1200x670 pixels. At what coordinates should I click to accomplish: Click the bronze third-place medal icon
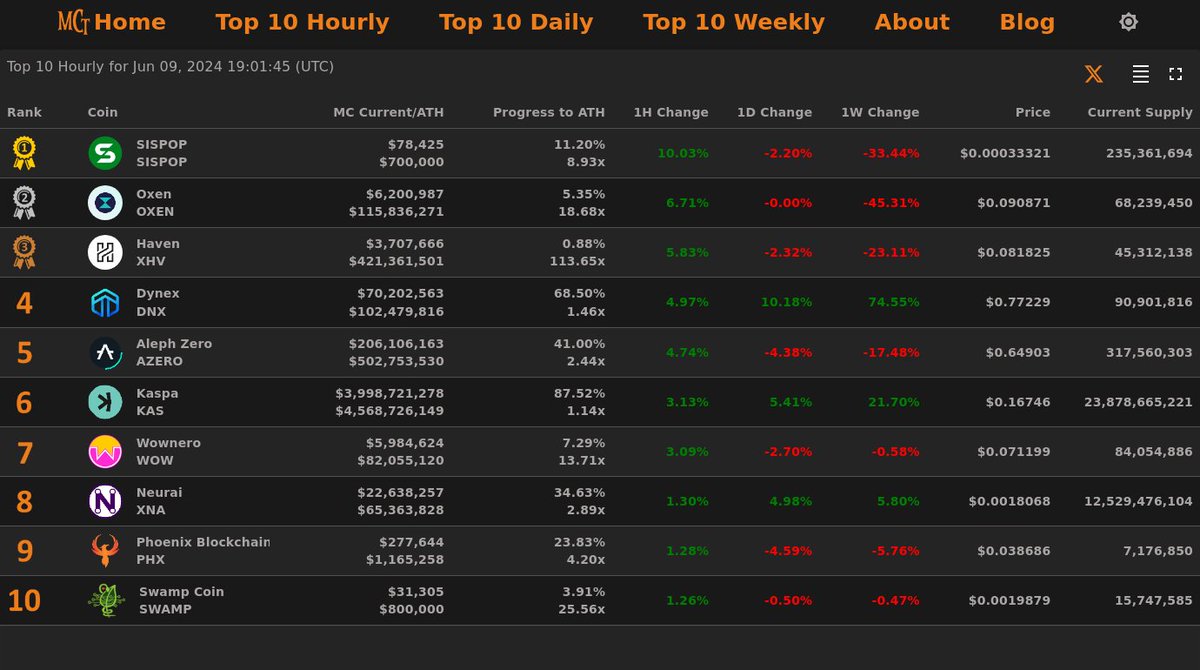[x=24, y=253]
